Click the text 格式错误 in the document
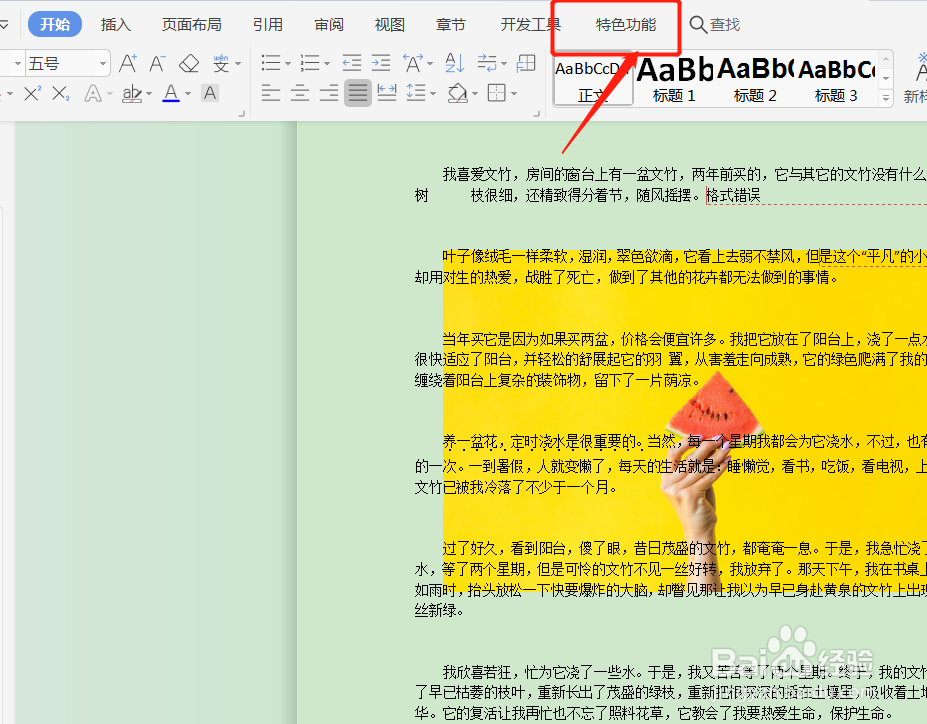 coord(733,195)
